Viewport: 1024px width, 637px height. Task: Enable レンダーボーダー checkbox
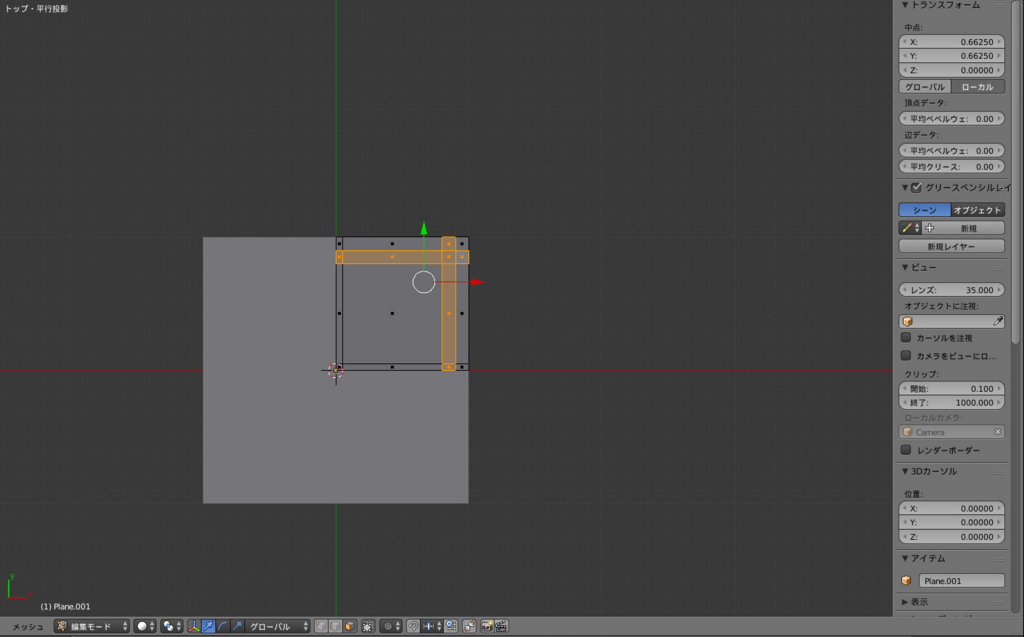[x=906, y=450]
